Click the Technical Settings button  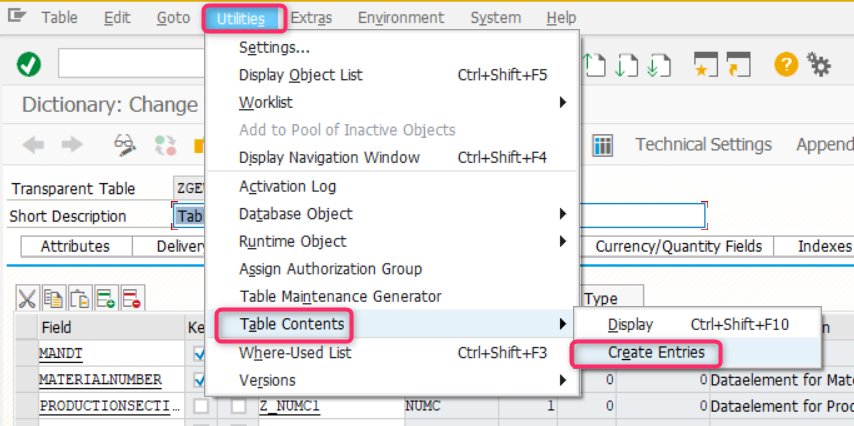click(703, 145)
